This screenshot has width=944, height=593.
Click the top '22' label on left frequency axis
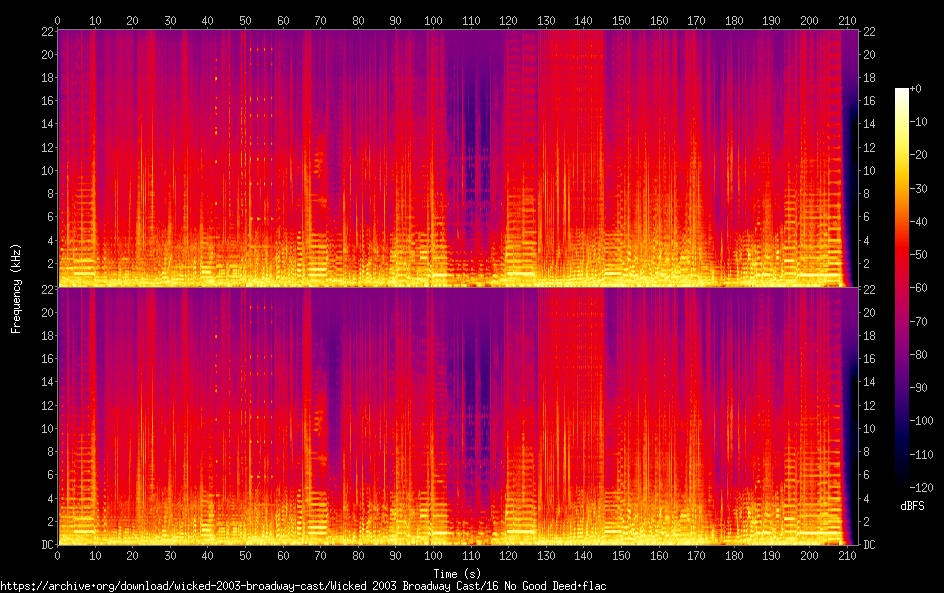48,31
